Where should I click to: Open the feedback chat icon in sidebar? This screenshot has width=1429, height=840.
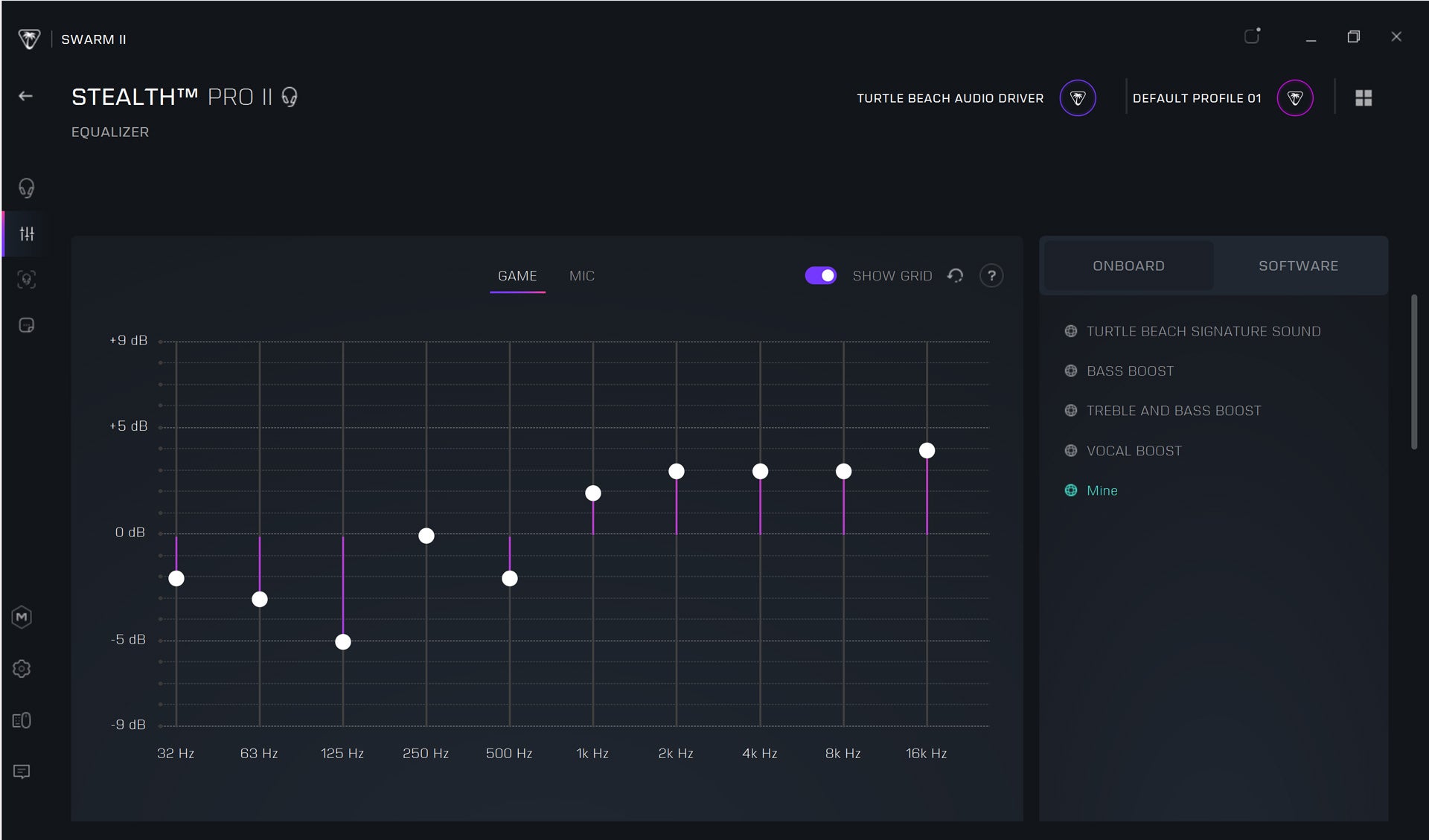pyautogui.click(x=22, y=772)
